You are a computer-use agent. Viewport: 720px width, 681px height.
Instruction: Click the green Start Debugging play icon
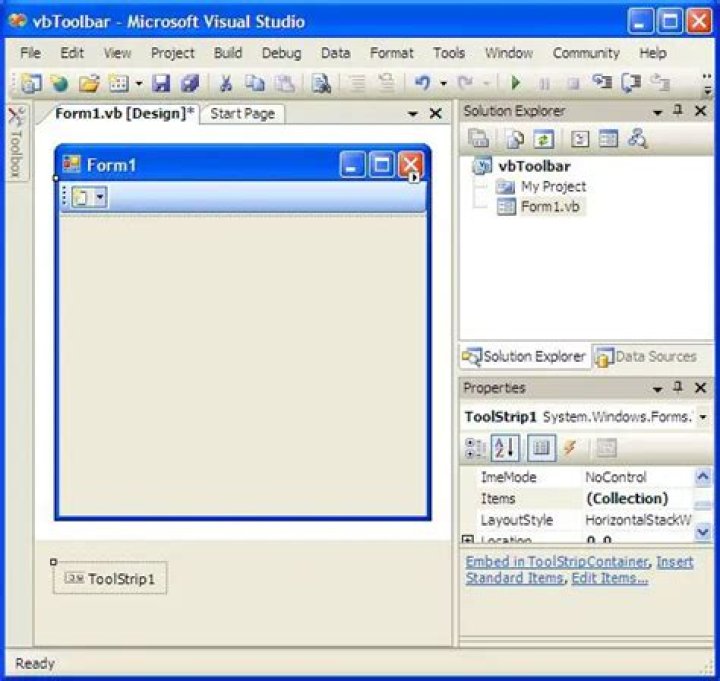[516, 83]
